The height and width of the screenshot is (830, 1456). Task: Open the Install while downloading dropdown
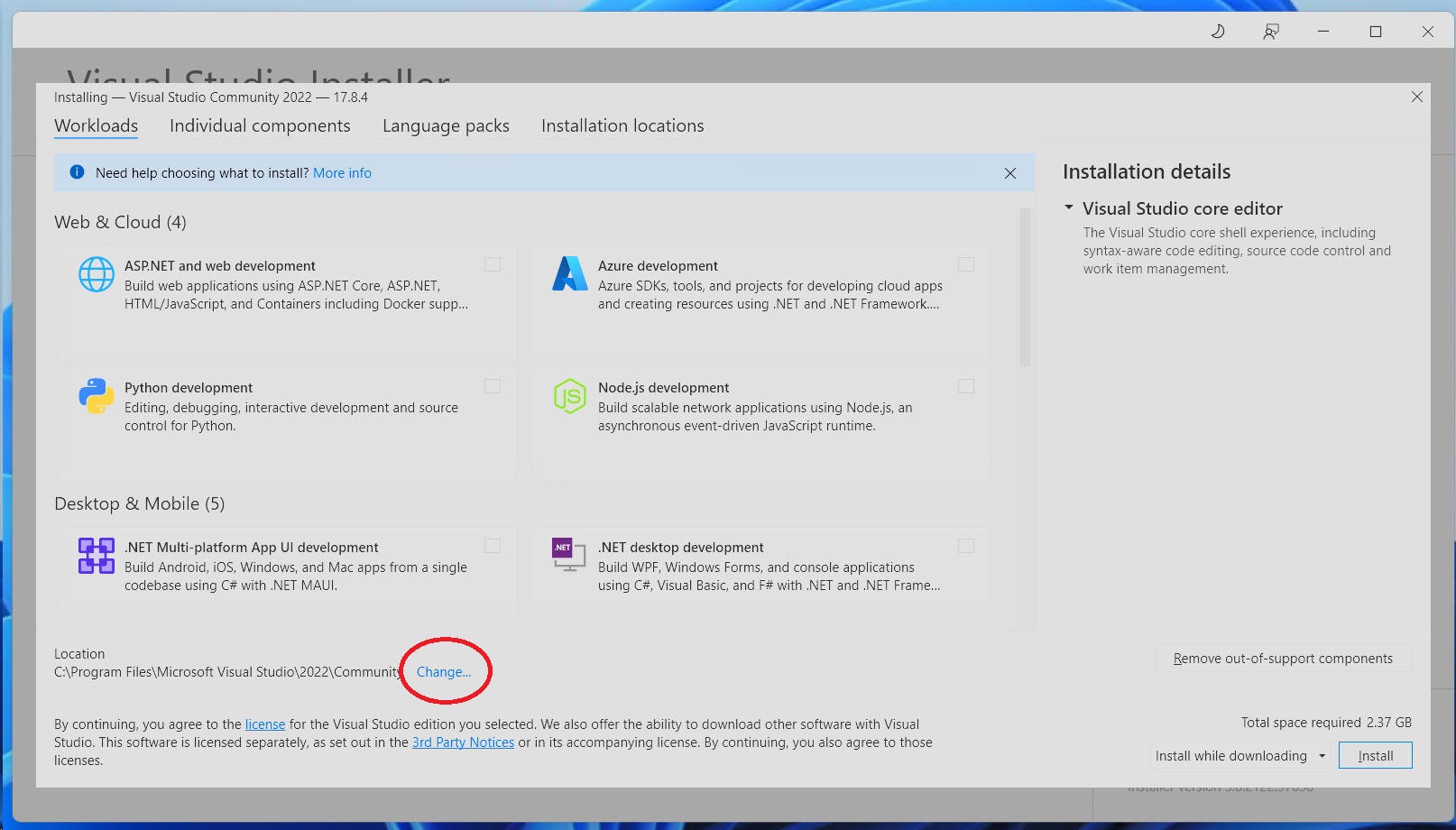click(1240, 755)
